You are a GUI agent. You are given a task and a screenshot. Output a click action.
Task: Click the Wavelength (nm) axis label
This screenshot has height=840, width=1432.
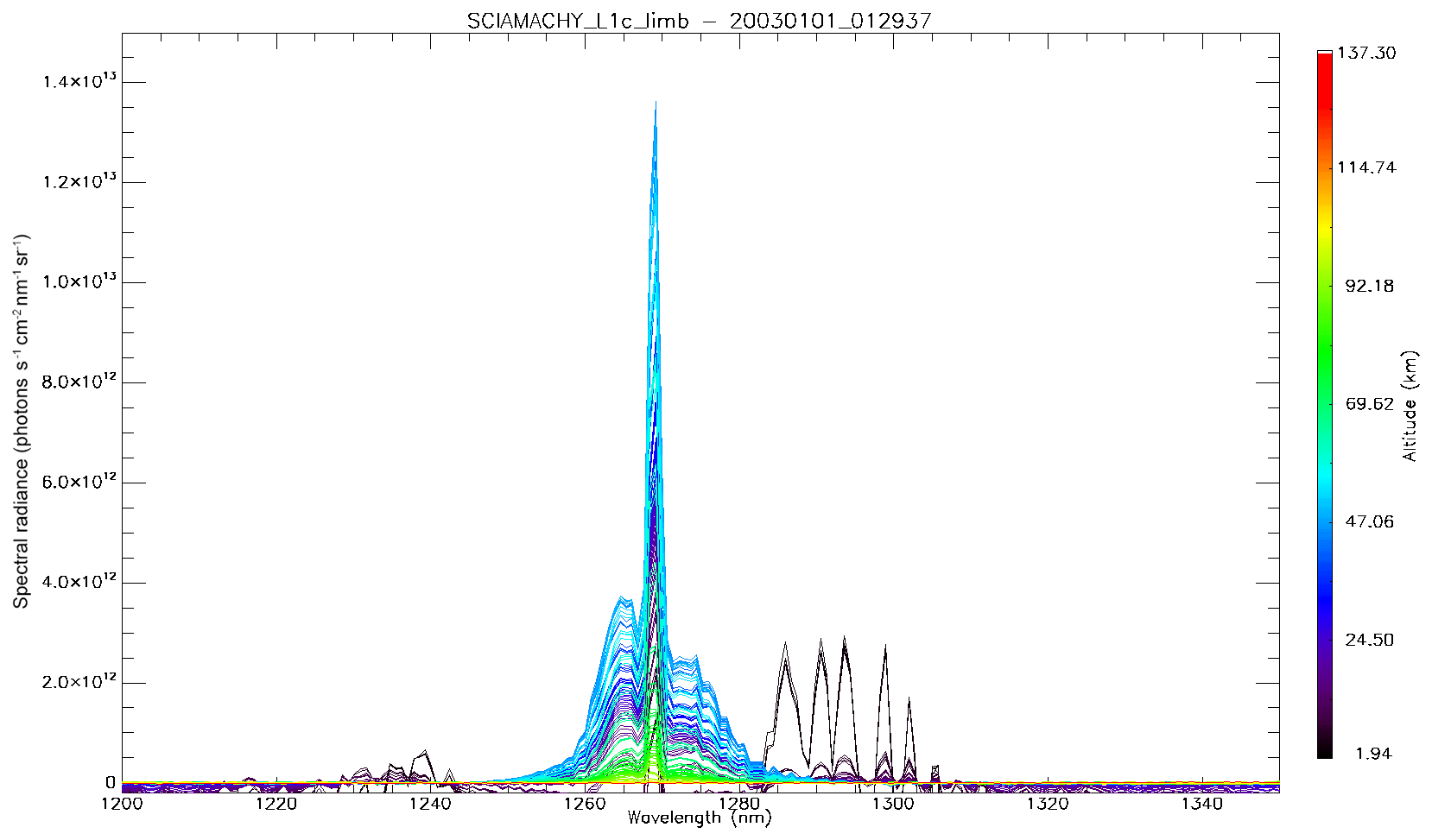(699, 818)
